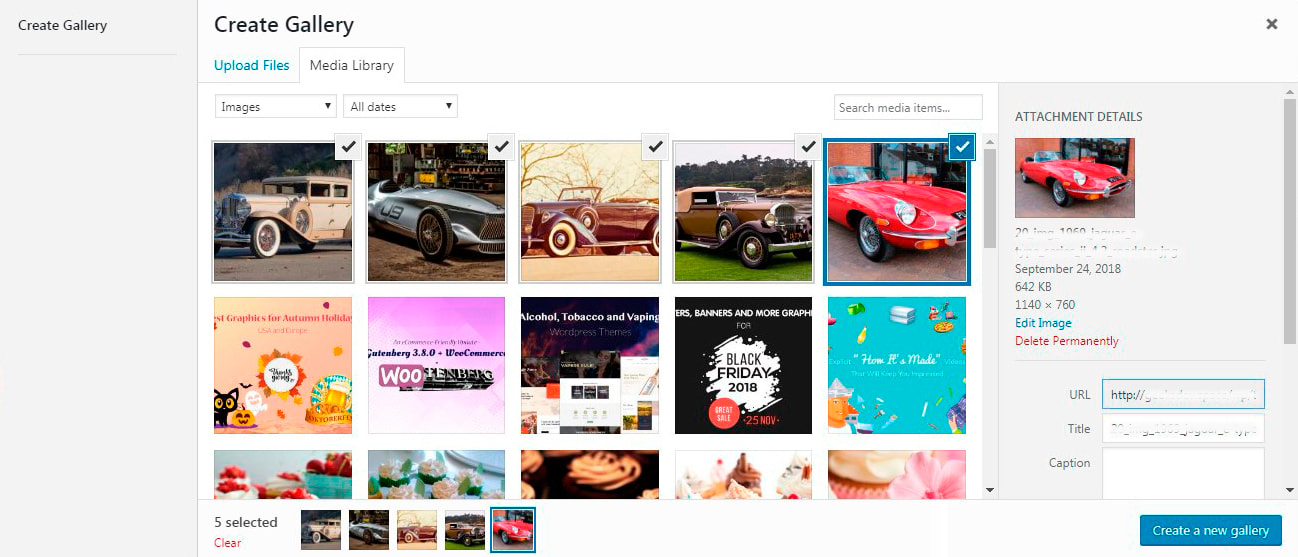
Task: Select the Alcohol, Tobacco and Vaping themes image
Action: point(590,365)
